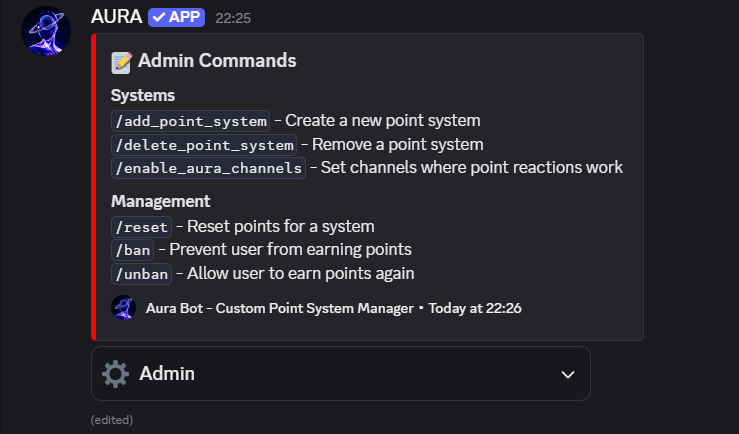Expand the Admin dropdown chevron
Image resolution: width=739 pixels, height=434 pixels.
tap(568, 375)
